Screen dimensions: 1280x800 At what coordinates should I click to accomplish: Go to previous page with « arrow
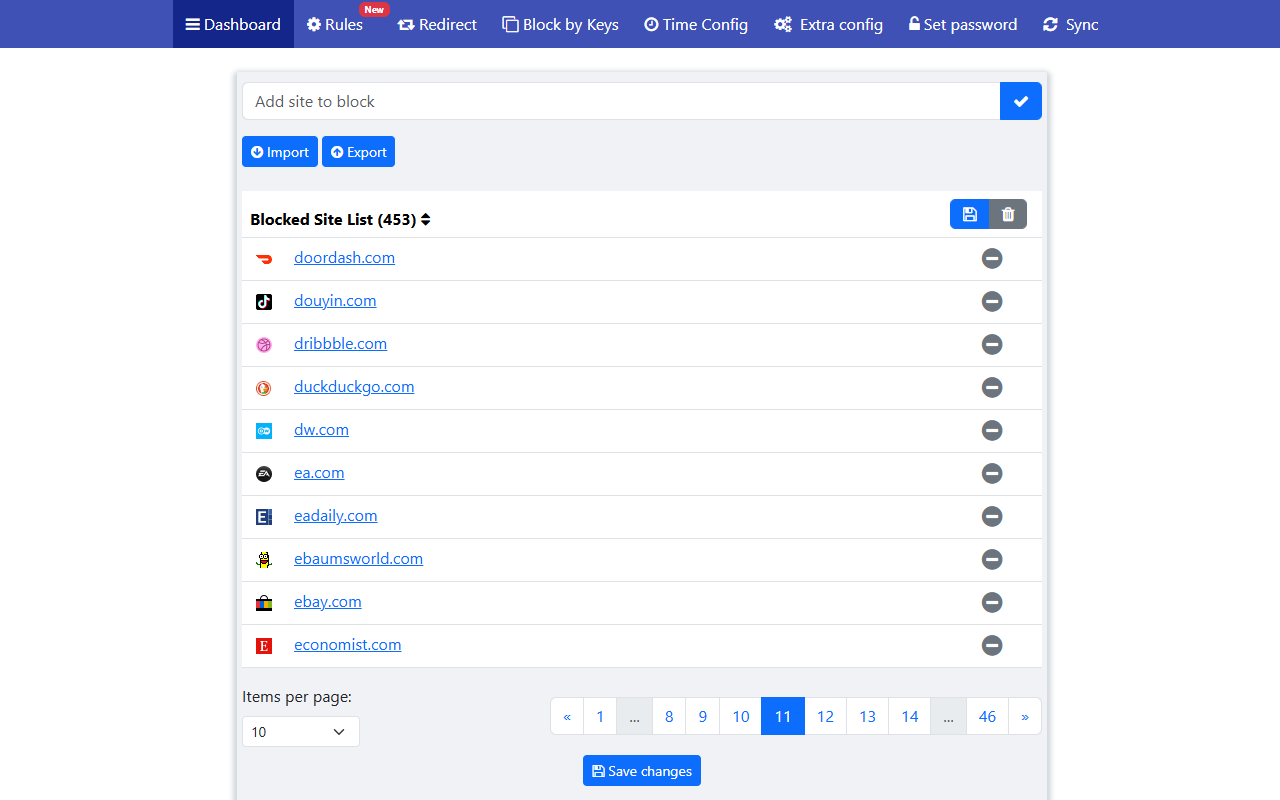point(567,716)
